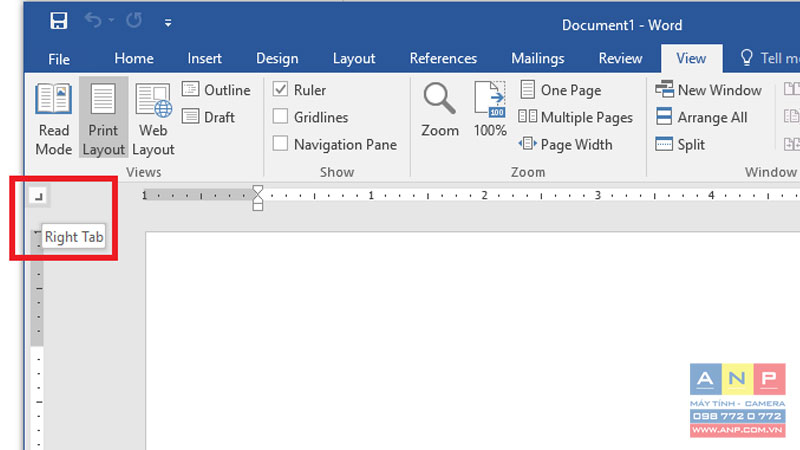Click the horizontal ruler at the 2 mark
This screenshot has height=450, width=800.
point(484,195)
